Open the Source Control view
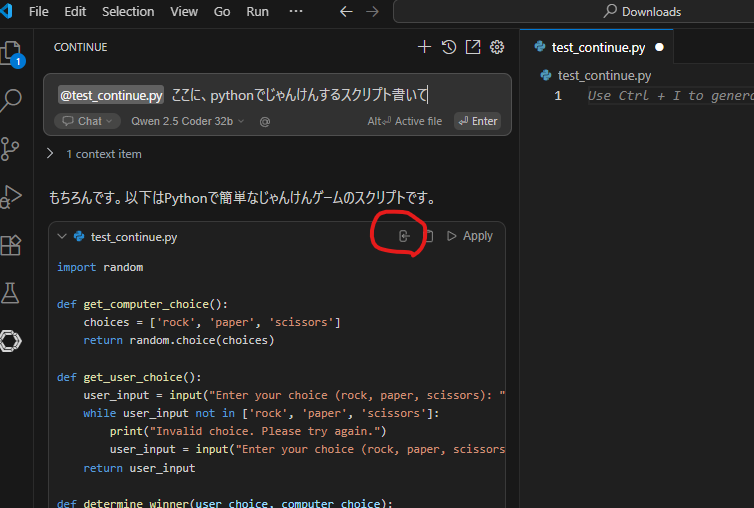Screen dimensions: 754x508 (10, 149)
